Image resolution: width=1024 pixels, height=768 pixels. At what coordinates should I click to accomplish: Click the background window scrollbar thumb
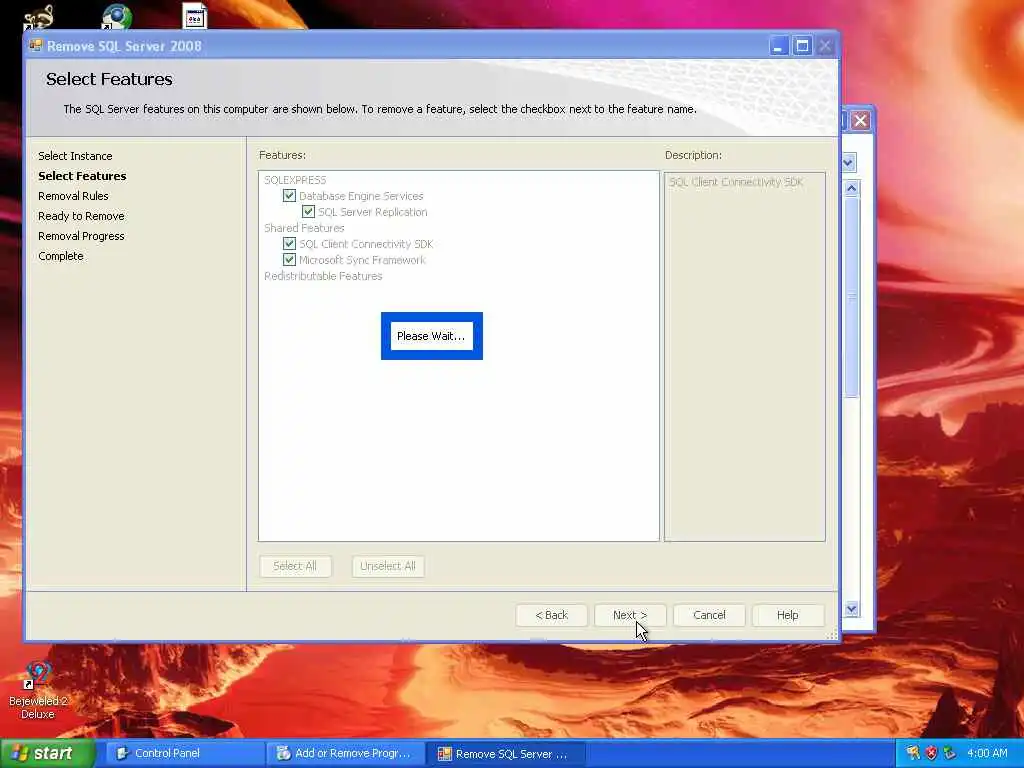[x=851, y=297]
